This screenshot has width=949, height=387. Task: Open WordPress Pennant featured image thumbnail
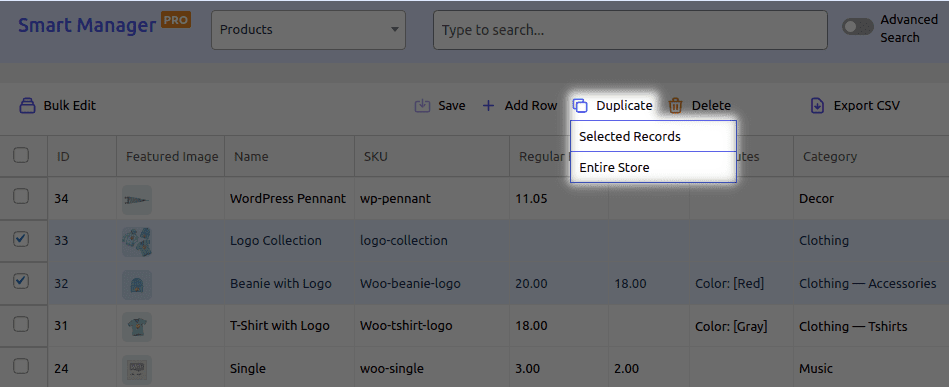pyautogui.click(x=137, y=200)
